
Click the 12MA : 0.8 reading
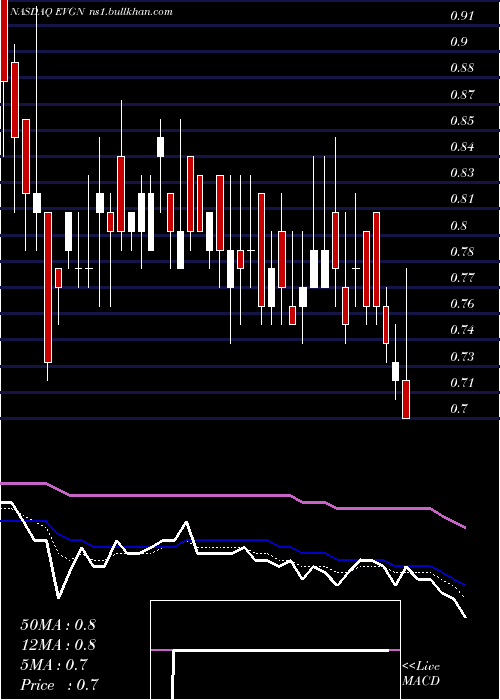[58, 645]
